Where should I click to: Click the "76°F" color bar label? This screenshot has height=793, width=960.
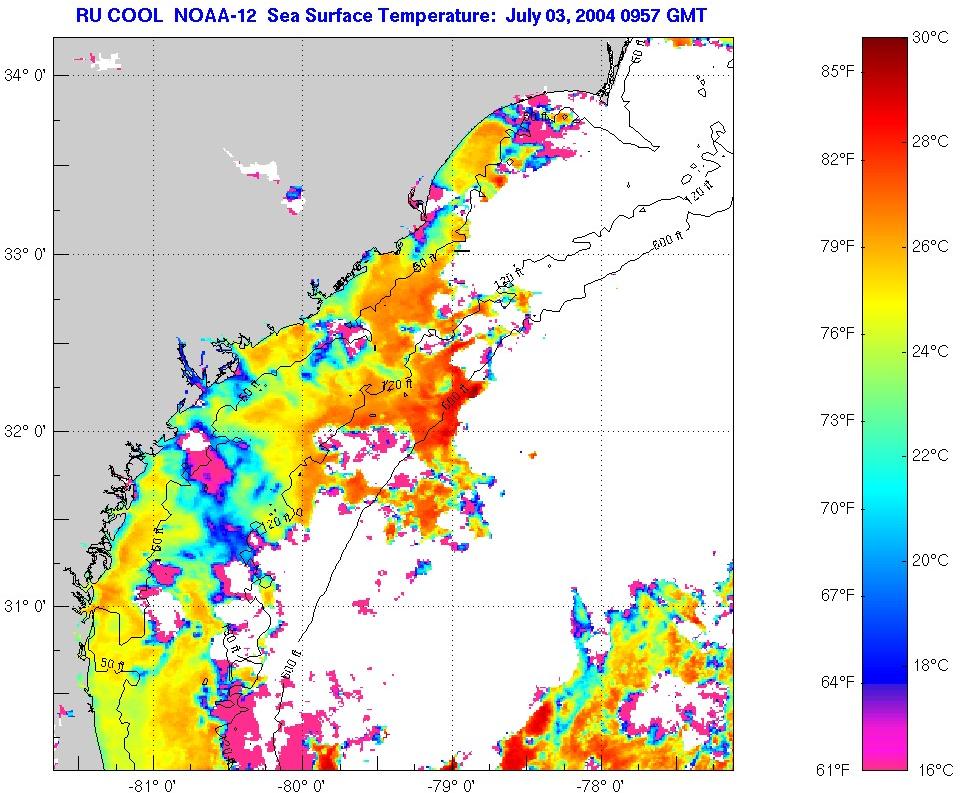(x=837, y=333)
